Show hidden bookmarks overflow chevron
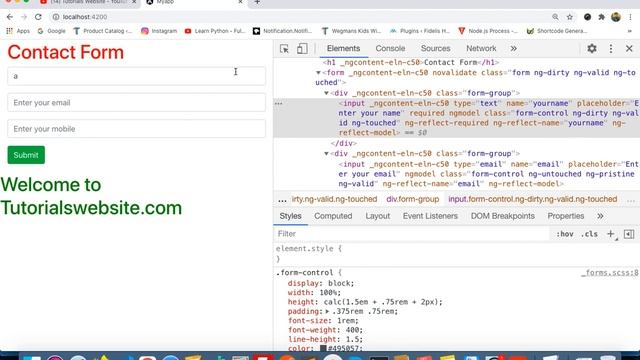Image resolution: width=640 pixels, height=360 pixels. (629, 31)
